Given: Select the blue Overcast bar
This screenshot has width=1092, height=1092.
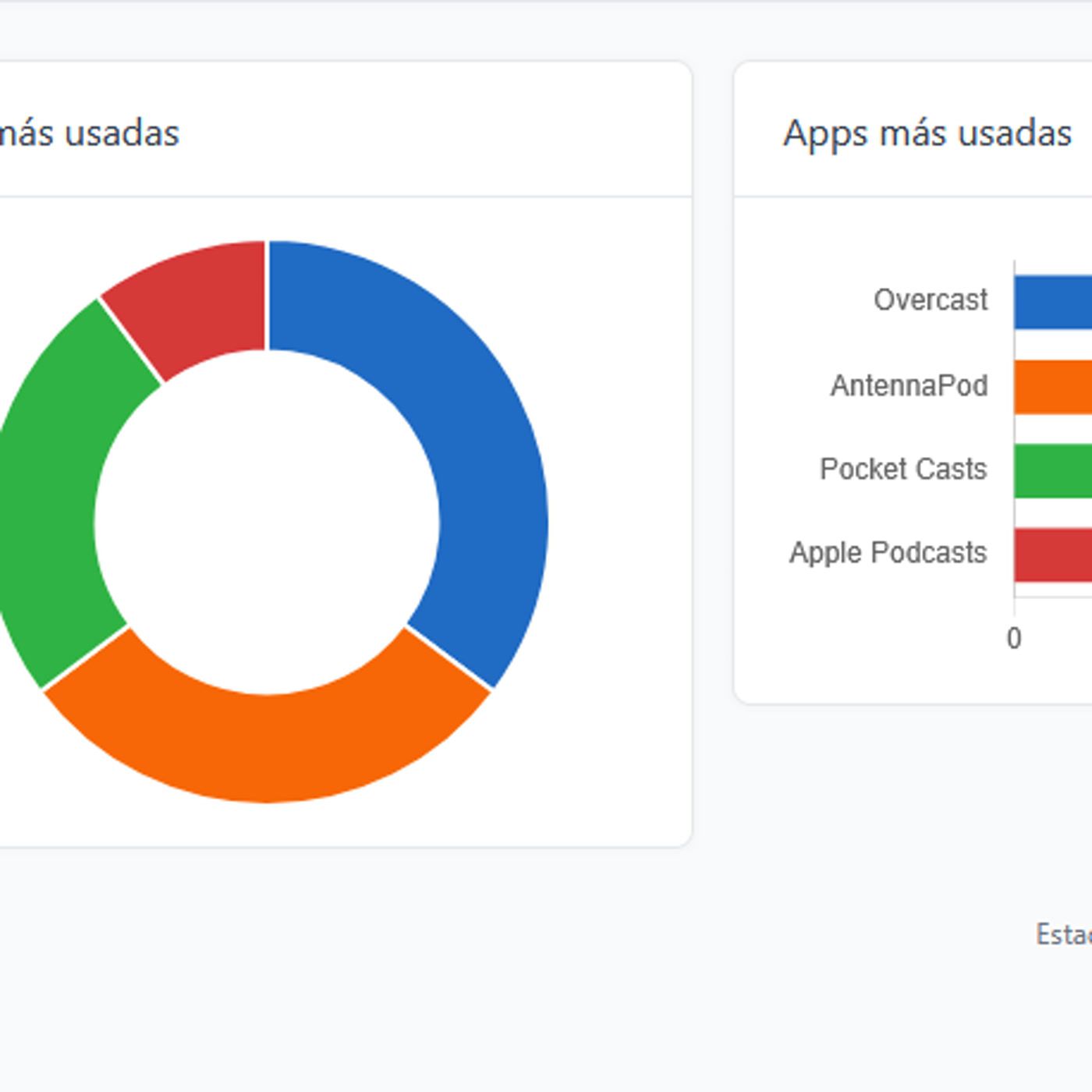Looking at the screenshot, I should pos(1053,302).
